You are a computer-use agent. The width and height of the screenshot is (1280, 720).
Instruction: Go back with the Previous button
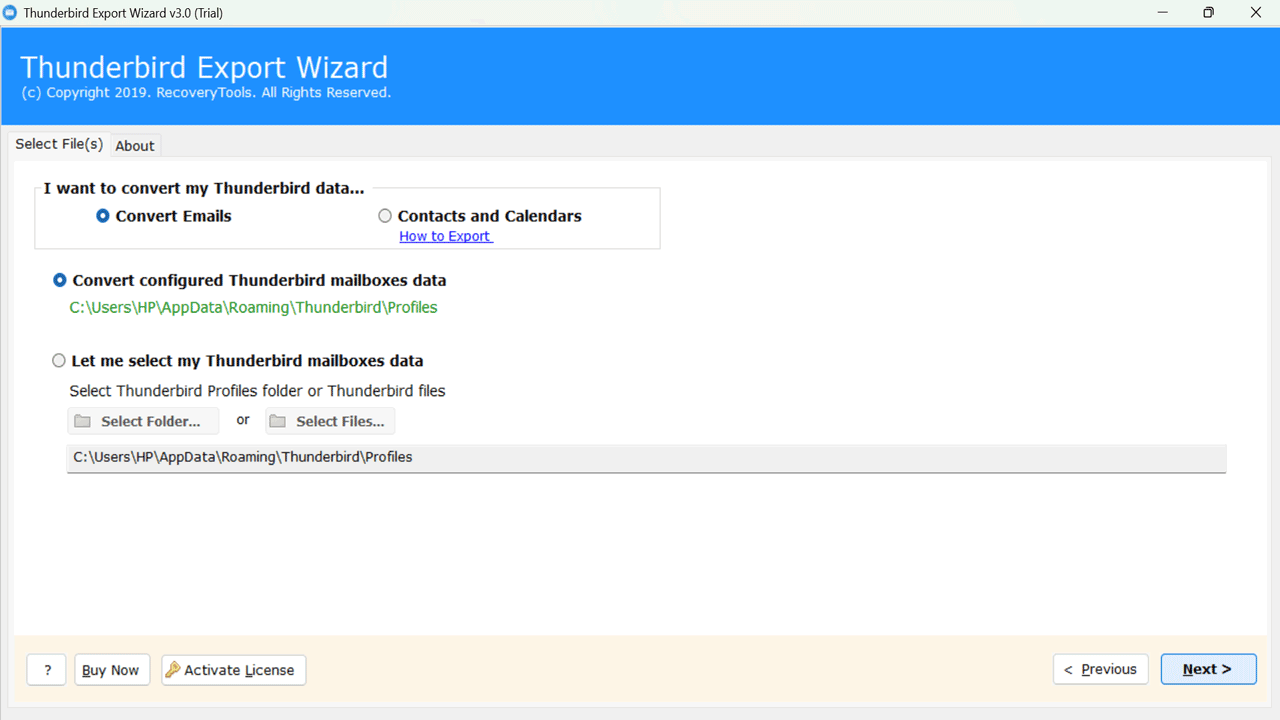click(x=1101, y=670)
